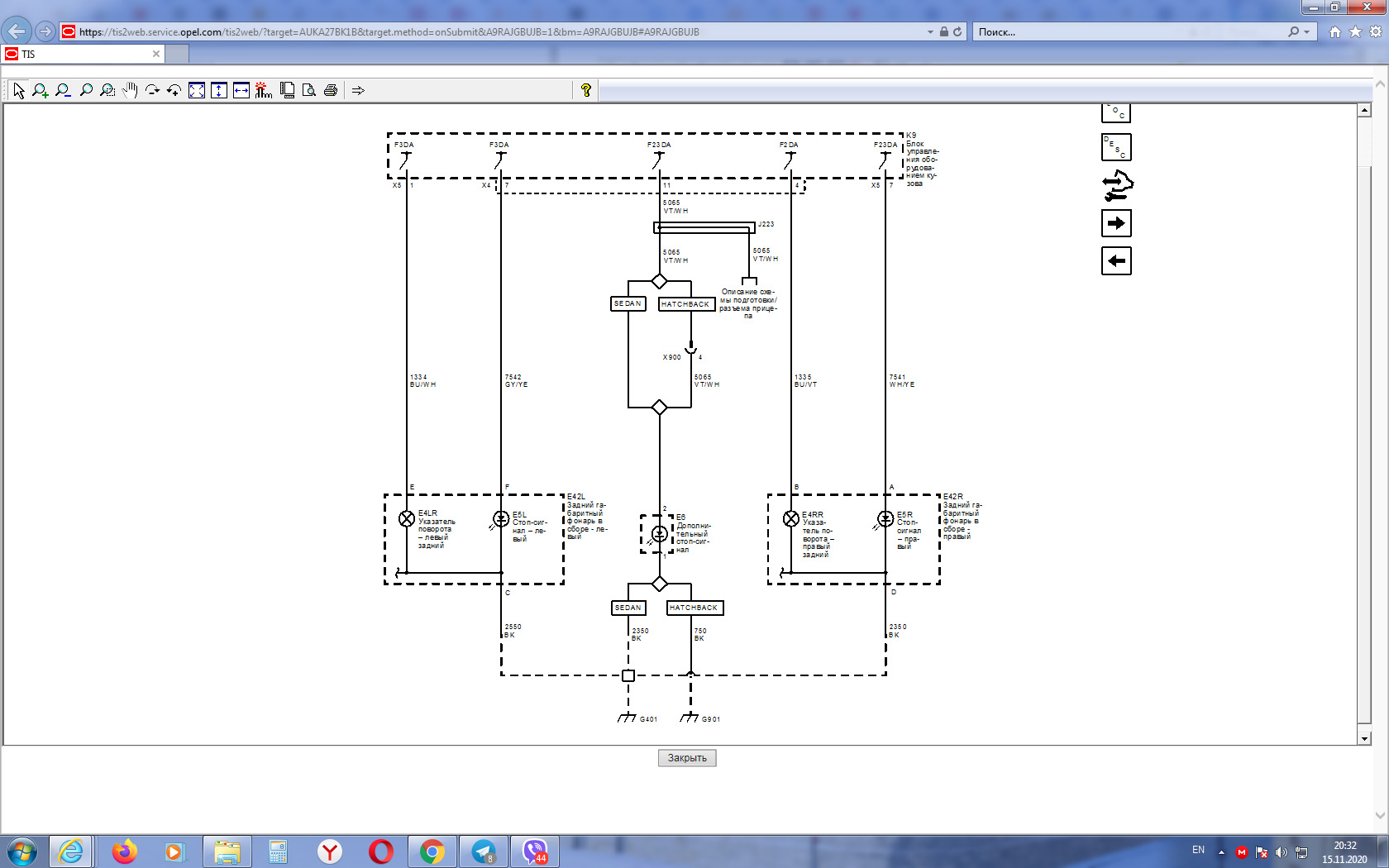Viewport: 1389px width, 868px height.
Task: Click the page scrollbar down chevron
Action: coord(1380,815)
